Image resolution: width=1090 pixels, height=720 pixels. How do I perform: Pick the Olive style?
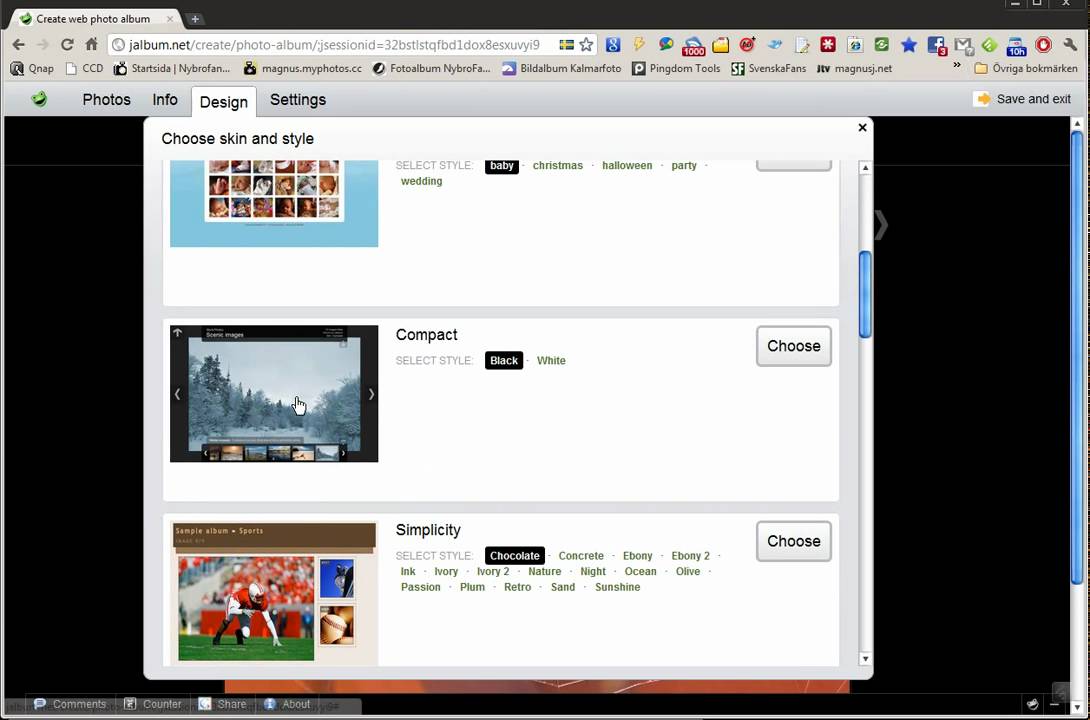point(688,571)
